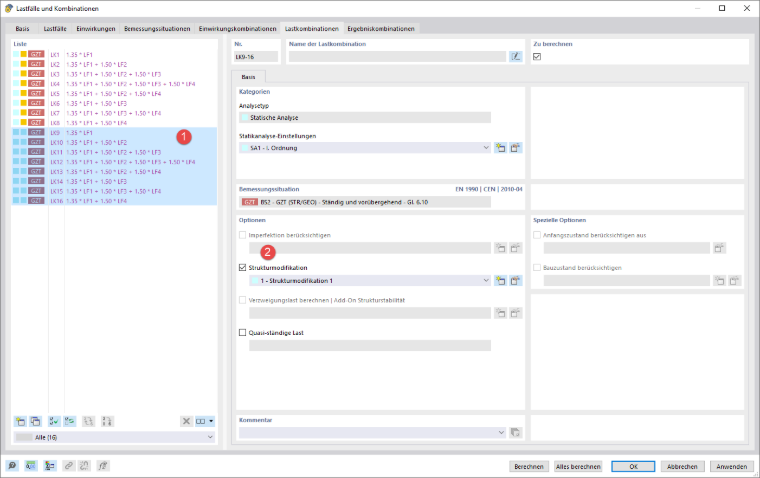Delete selected combinations with the X icon
The width and height of the screenshot is (760, 478).
(186, 421)
